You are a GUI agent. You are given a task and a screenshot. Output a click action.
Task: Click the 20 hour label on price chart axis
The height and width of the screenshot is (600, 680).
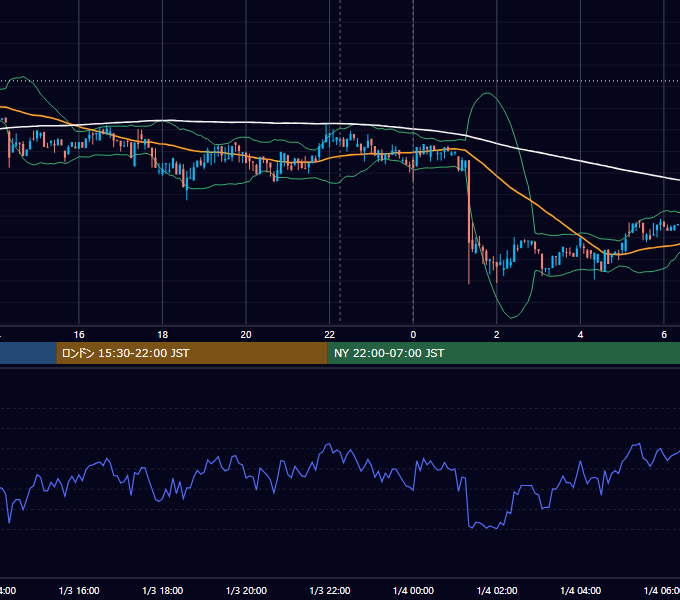(246, 335)
